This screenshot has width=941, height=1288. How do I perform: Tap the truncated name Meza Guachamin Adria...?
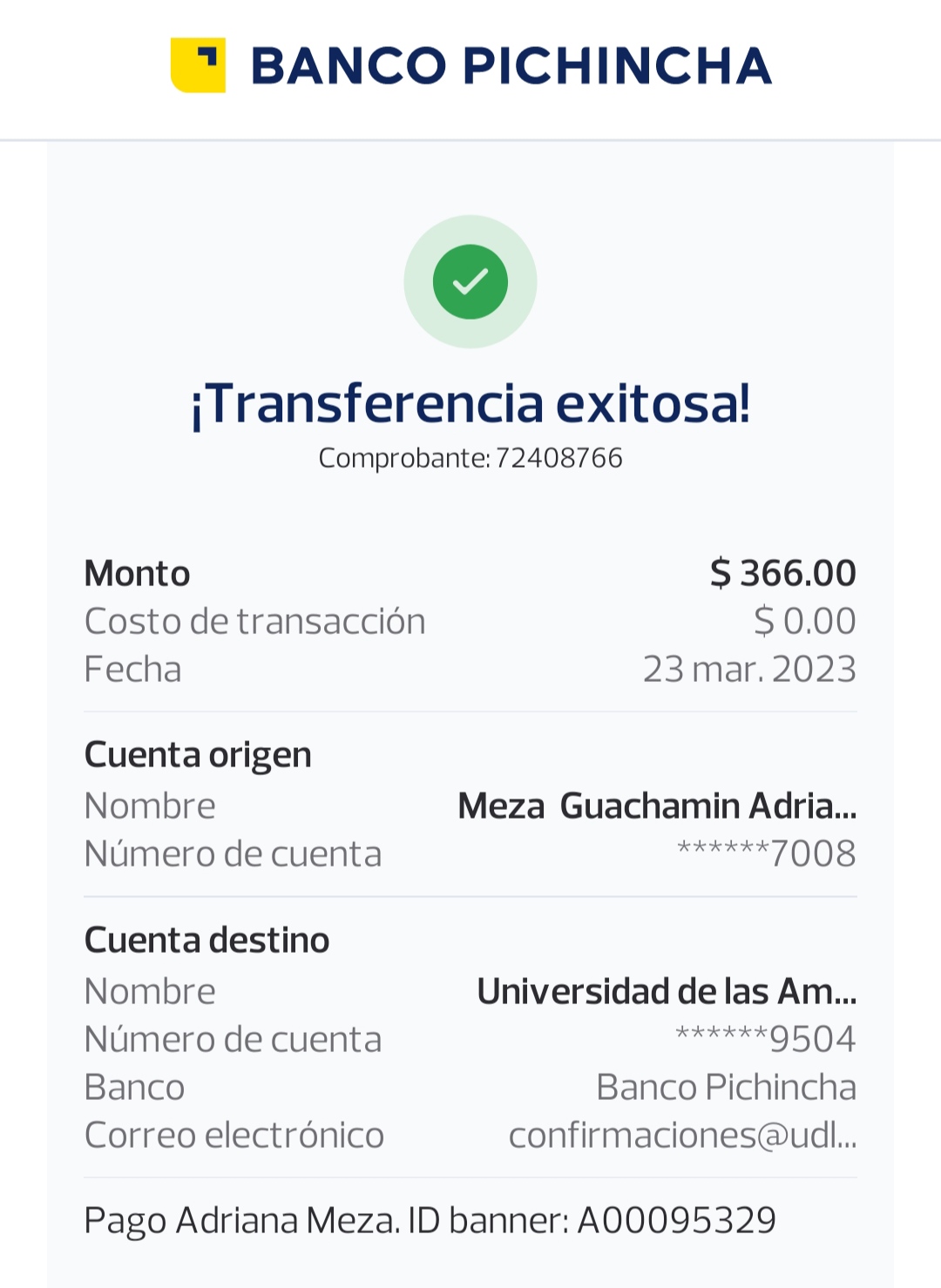tap(657, 806)
